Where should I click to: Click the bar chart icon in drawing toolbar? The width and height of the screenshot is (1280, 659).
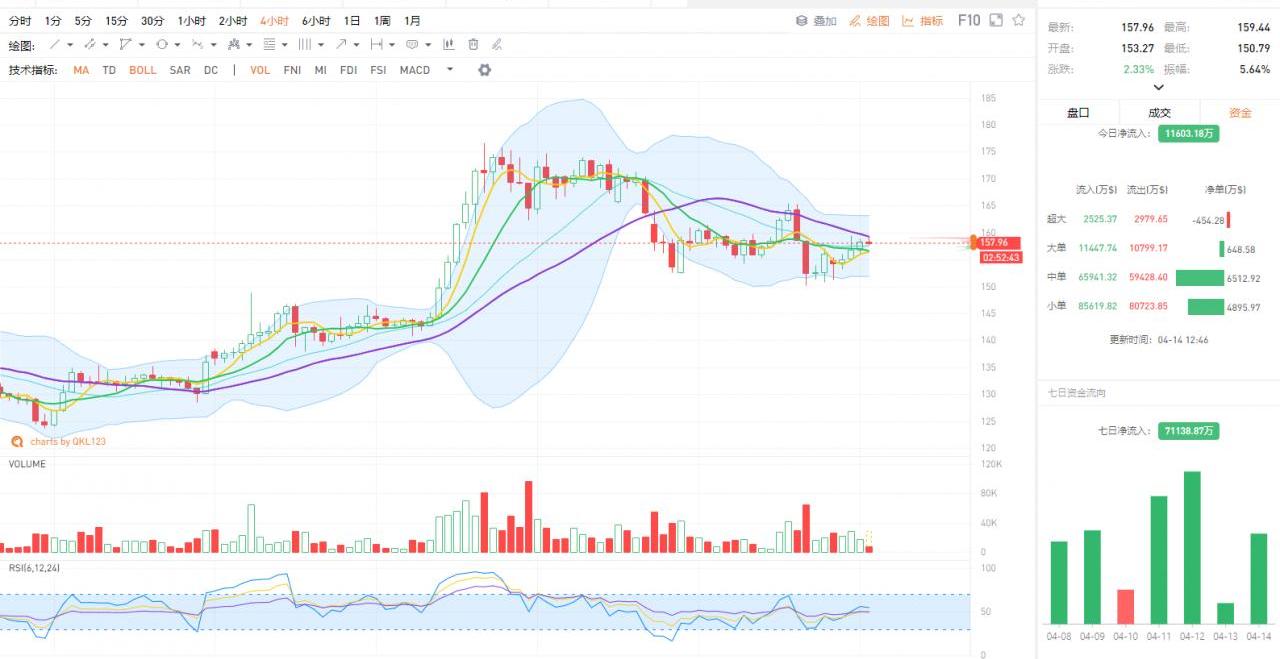[x=448, y=45]
